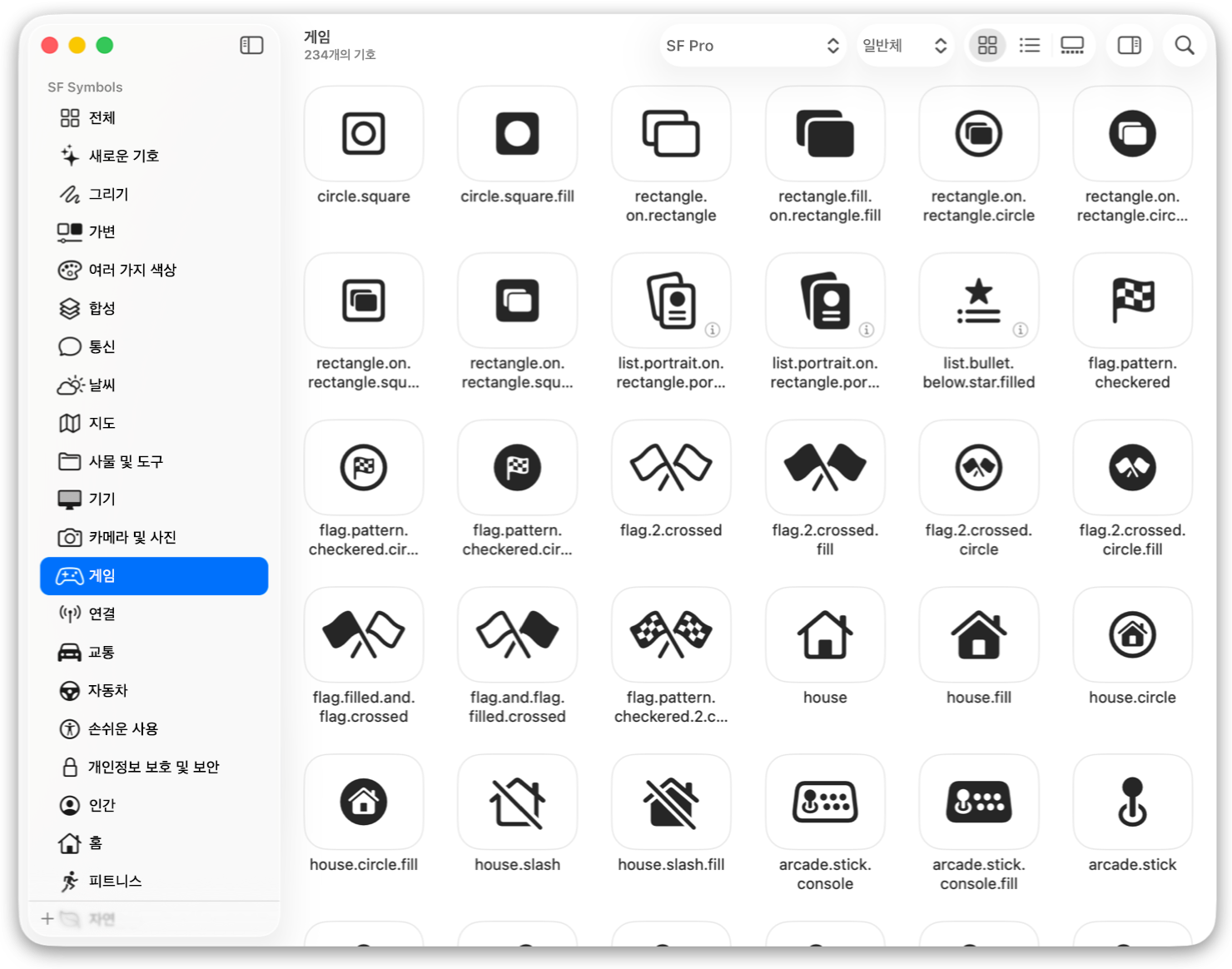Open the SF Pro font dropdown
Screen dimensions: 1232x969
point(753,46)
